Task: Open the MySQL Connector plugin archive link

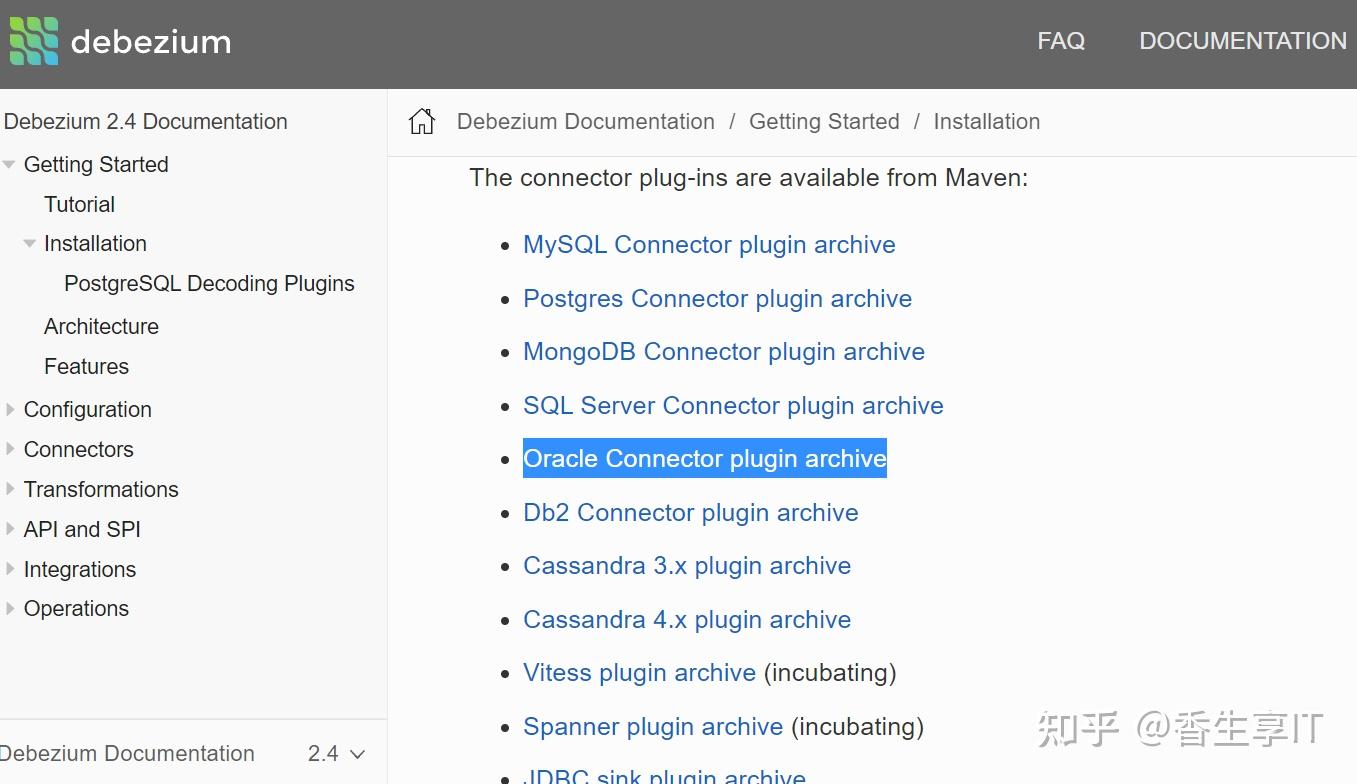Action: [709, 245]
